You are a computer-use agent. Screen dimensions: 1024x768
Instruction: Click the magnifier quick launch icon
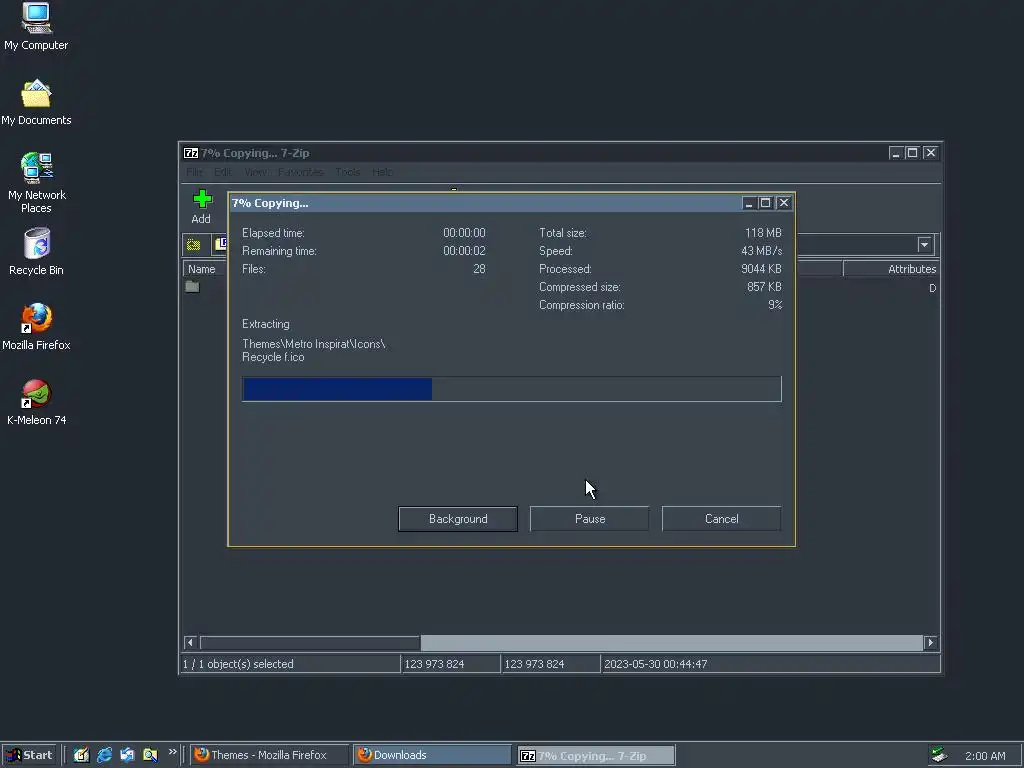click(150, 755)
